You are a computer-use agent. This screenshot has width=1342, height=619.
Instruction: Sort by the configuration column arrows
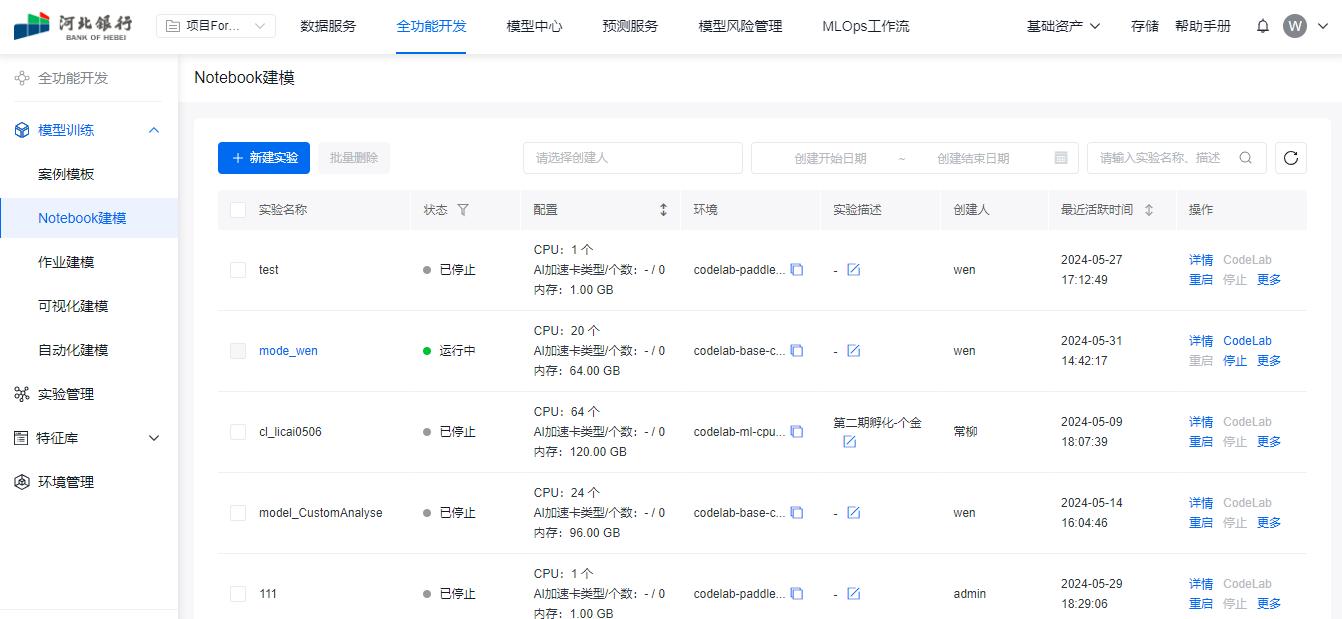click(663, 210)
